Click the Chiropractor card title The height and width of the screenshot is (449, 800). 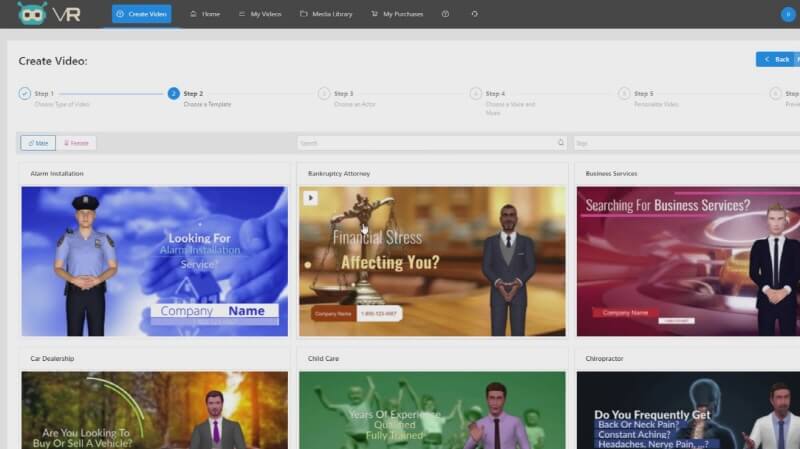point(604,359)
